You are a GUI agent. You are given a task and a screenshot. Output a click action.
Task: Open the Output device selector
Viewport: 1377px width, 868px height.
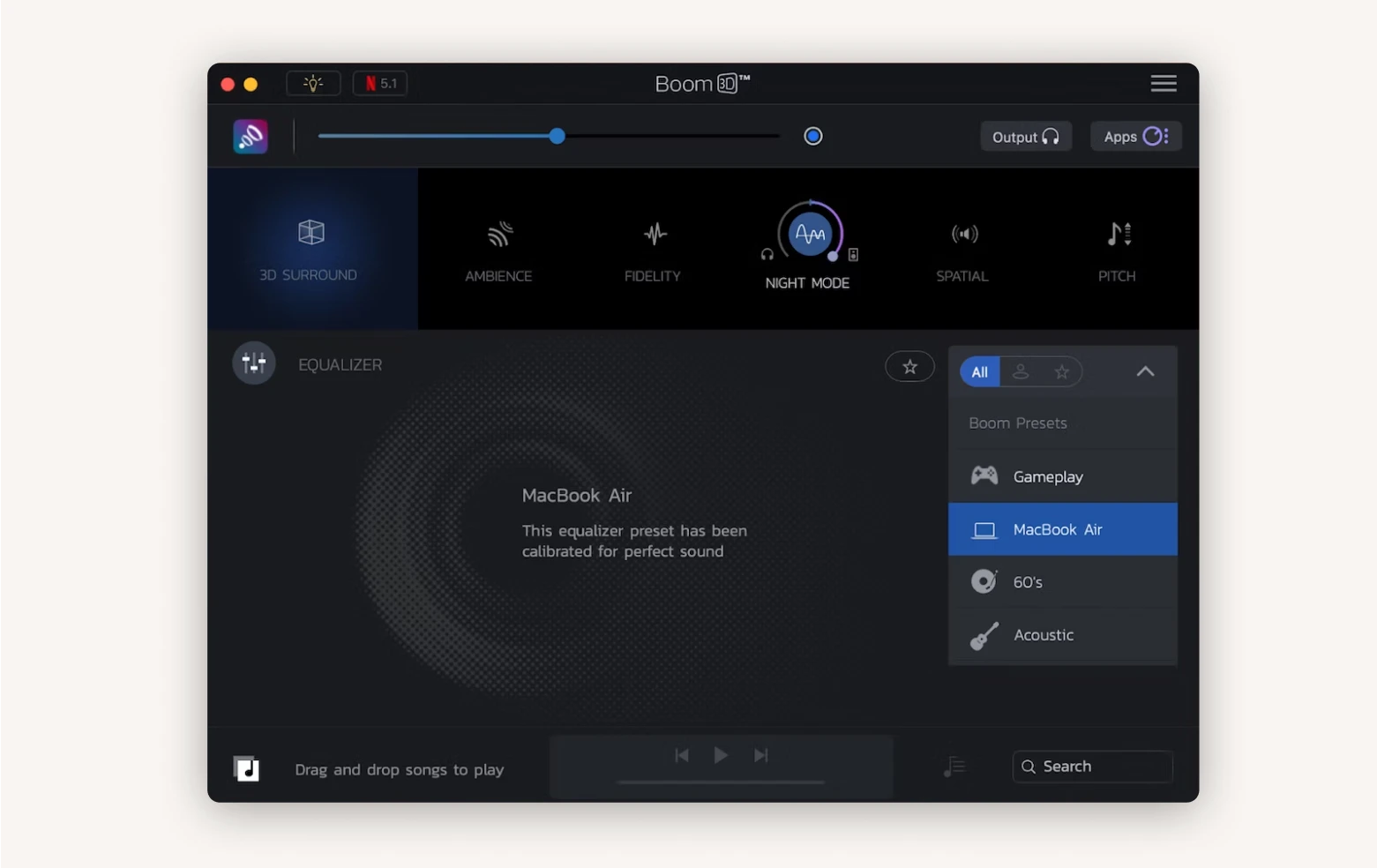pyautogui.click(x=1026, y=137)
